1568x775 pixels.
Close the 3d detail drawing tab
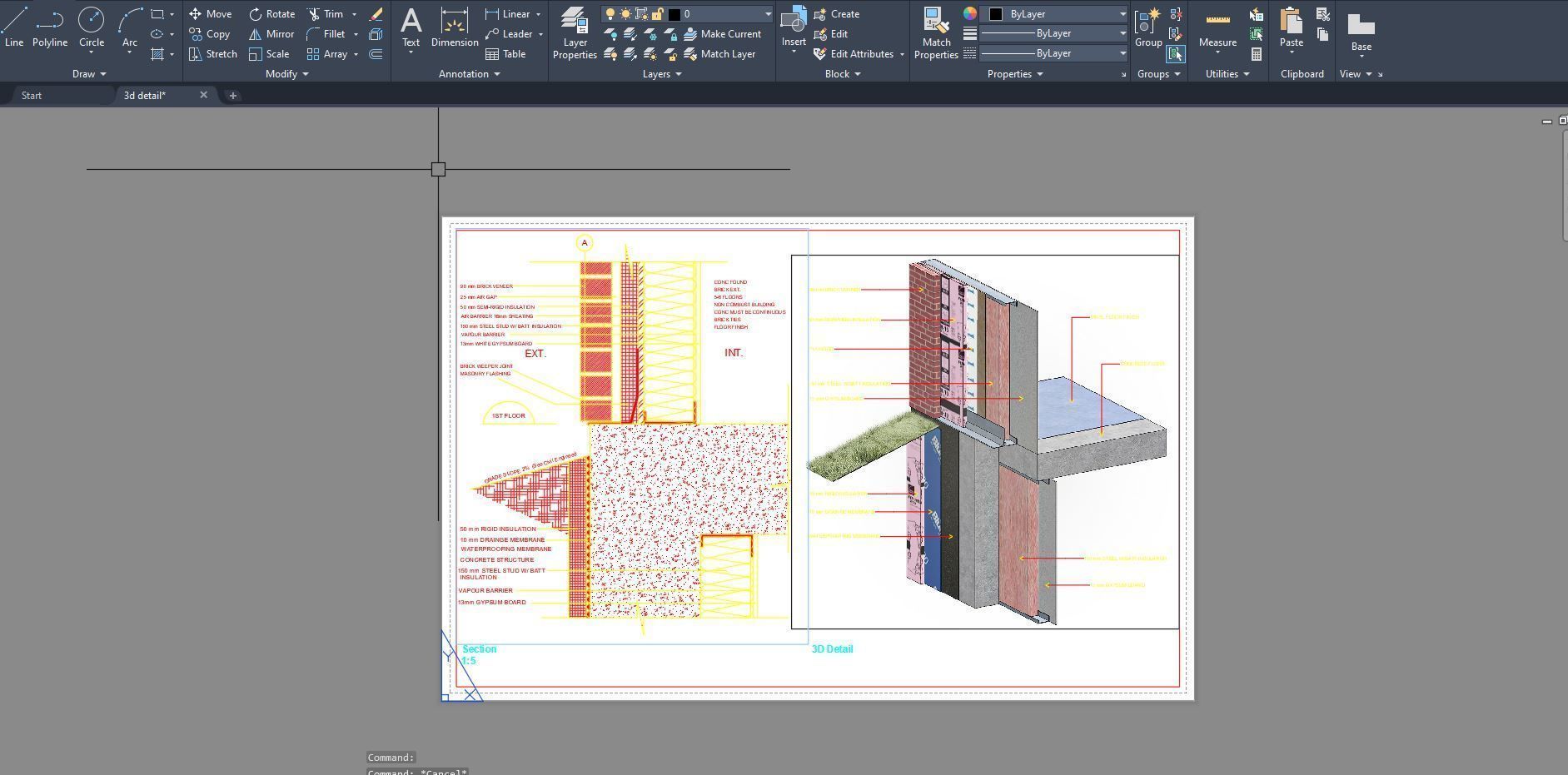tap(203, 95)
